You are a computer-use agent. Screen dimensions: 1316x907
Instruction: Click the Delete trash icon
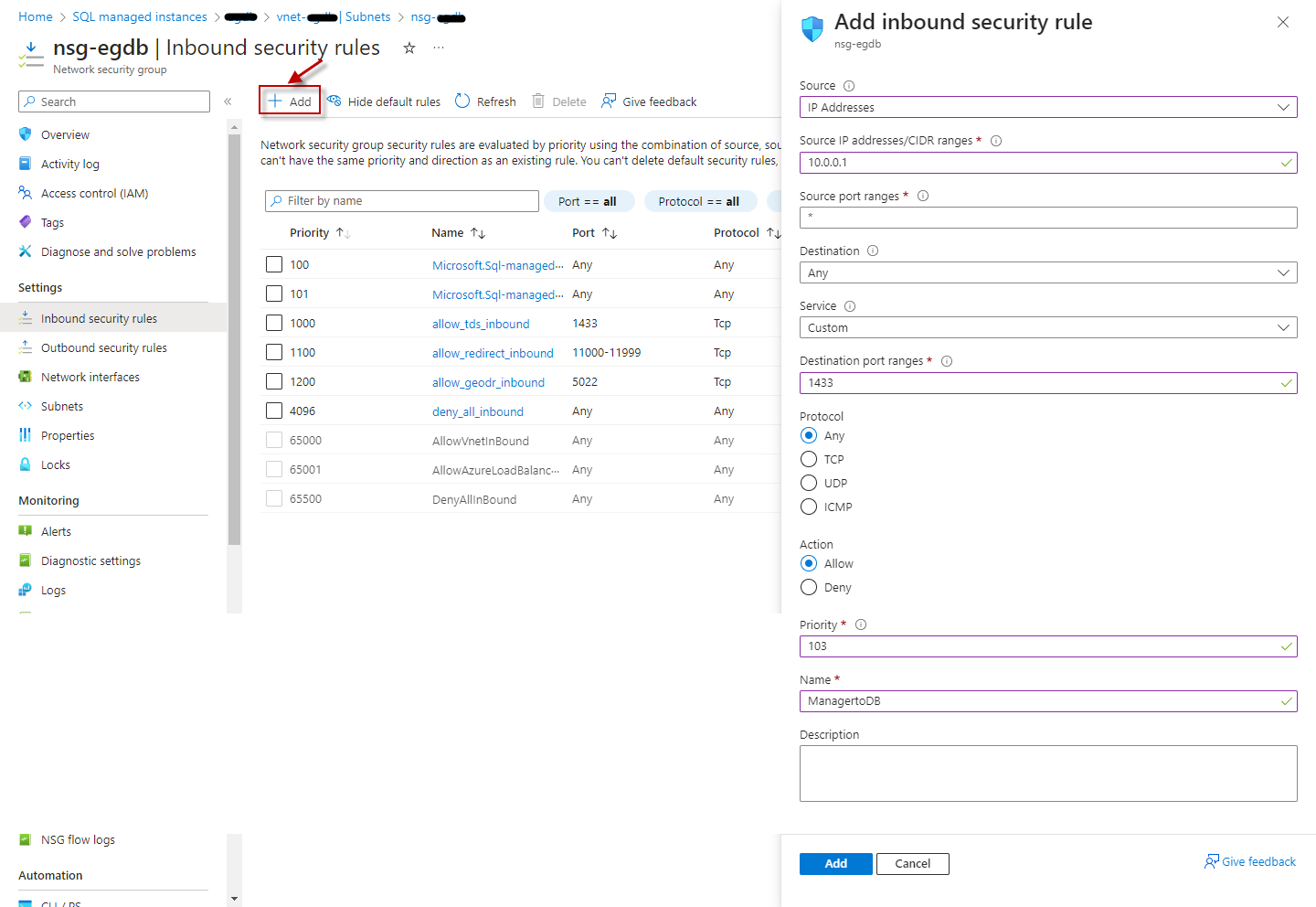[x=538, y=101]
